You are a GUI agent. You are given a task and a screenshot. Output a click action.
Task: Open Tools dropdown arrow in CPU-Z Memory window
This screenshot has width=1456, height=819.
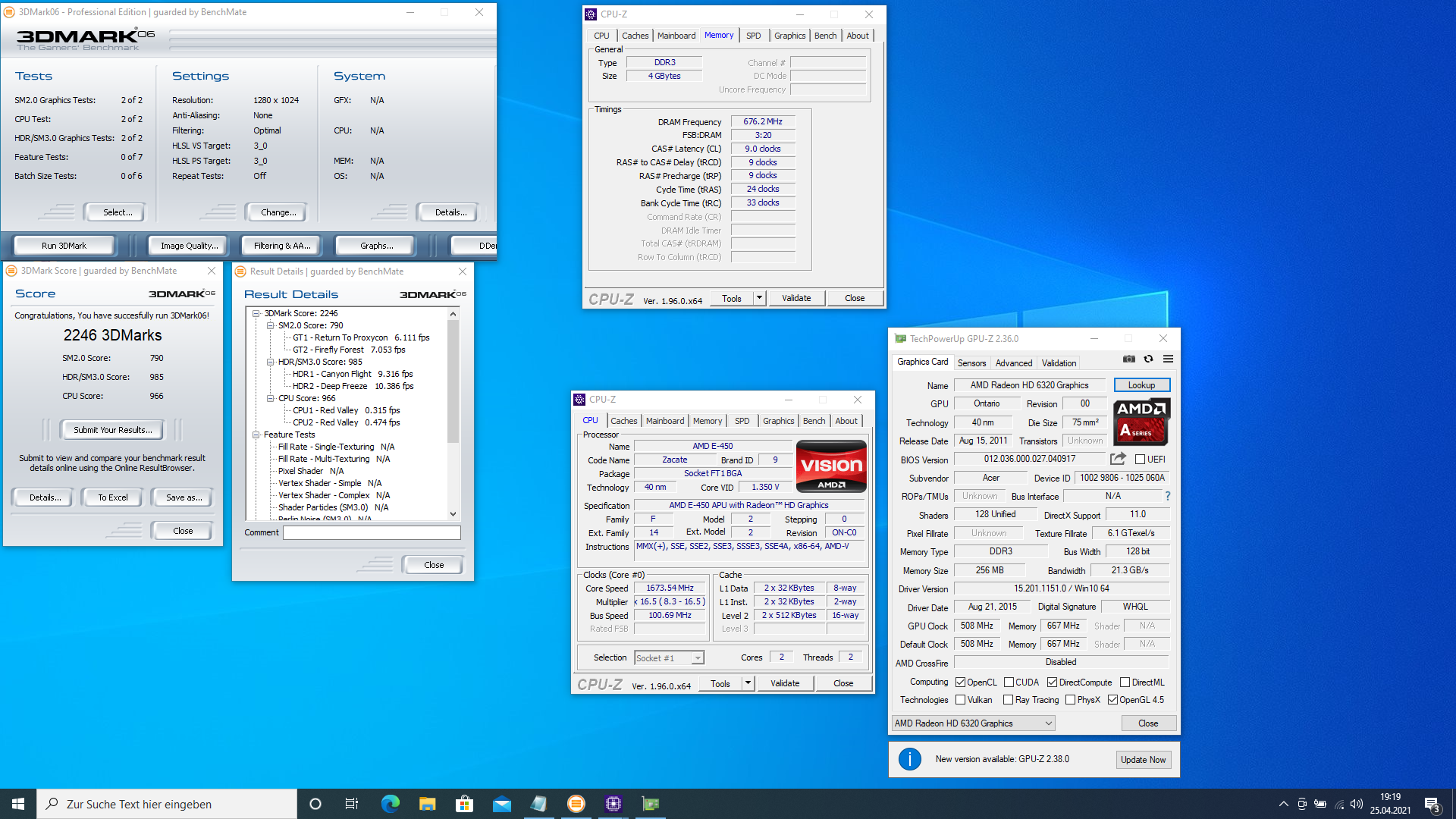(759, 298)
